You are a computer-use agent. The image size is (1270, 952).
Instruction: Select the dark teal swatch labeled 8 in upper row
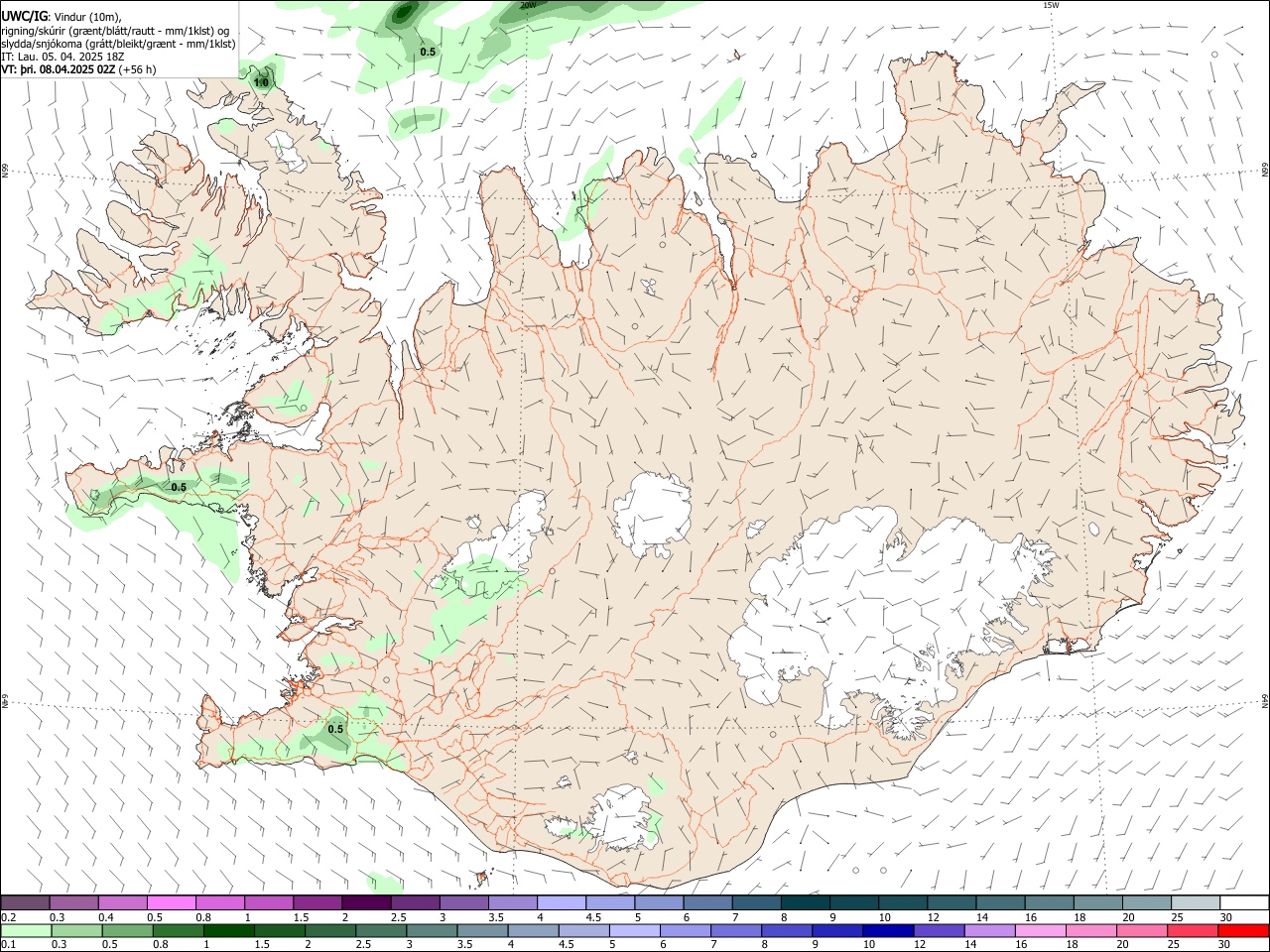806,903
